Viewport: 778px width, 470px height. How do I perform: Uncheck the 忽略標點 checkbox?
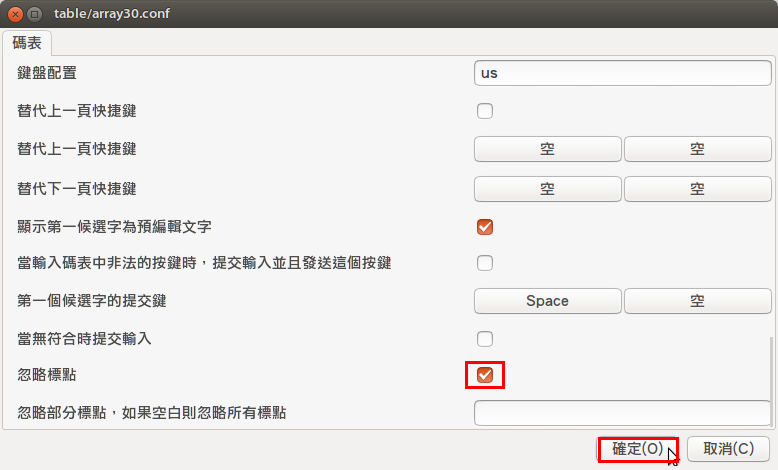coord(485,375)
